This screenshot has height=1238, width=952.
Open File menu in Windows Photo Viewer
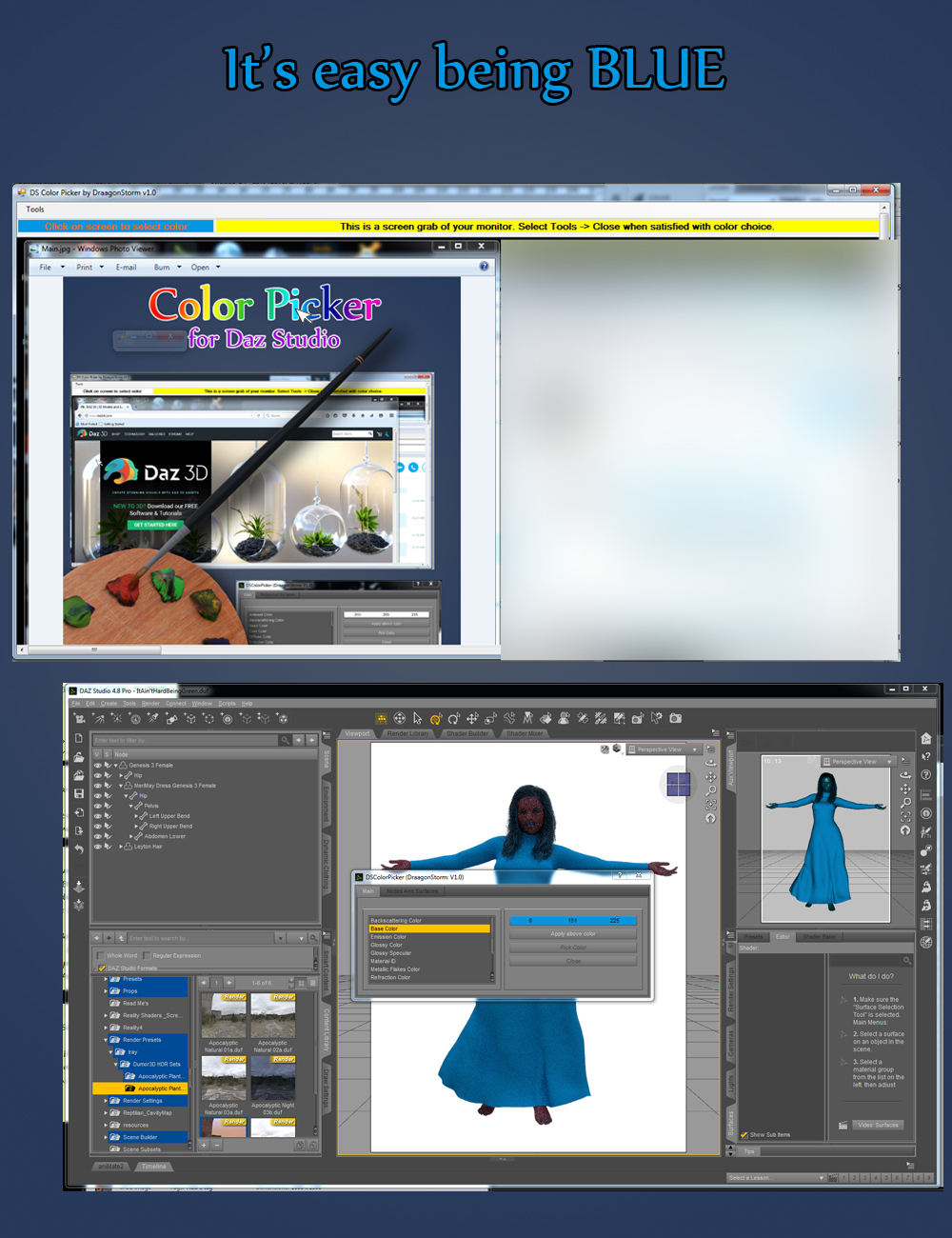pos(45,268)
